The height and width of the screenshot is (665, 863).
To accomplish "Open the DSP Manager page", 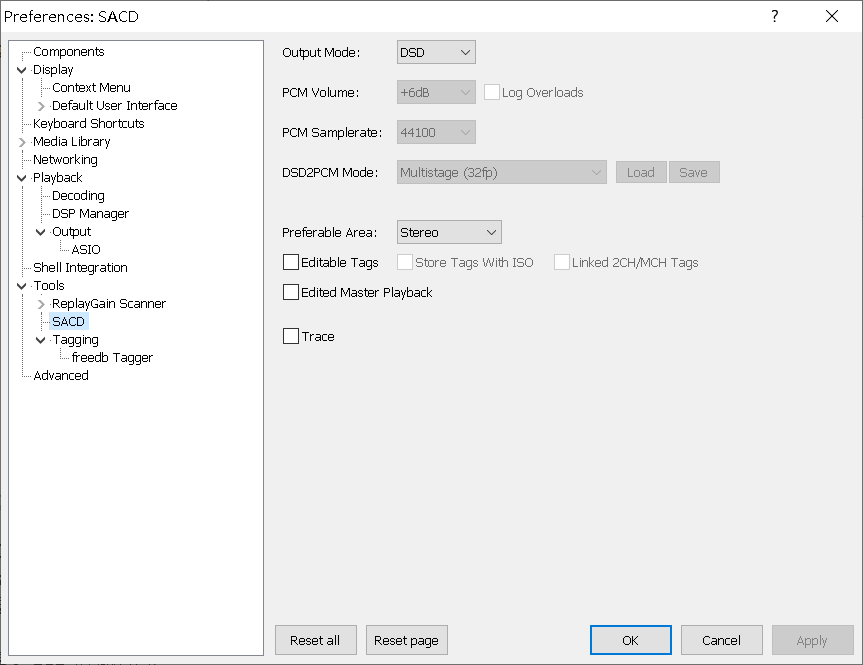I will point(90,214).
